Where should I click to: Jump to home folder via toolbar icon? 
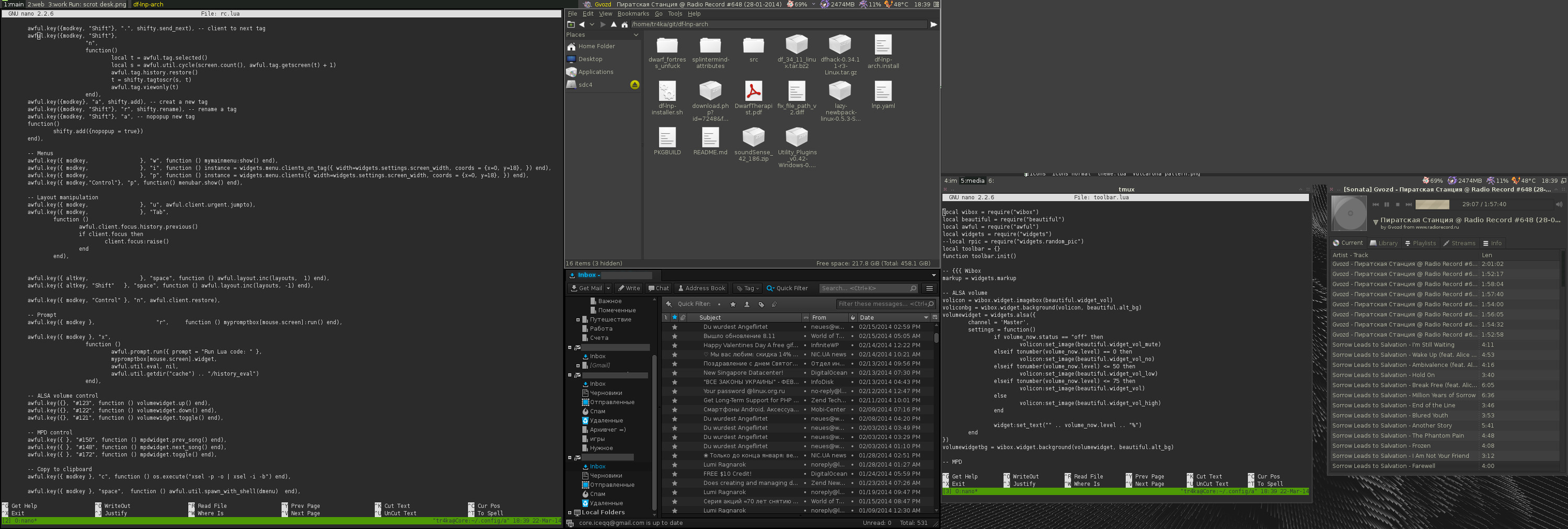coord(625,25)
